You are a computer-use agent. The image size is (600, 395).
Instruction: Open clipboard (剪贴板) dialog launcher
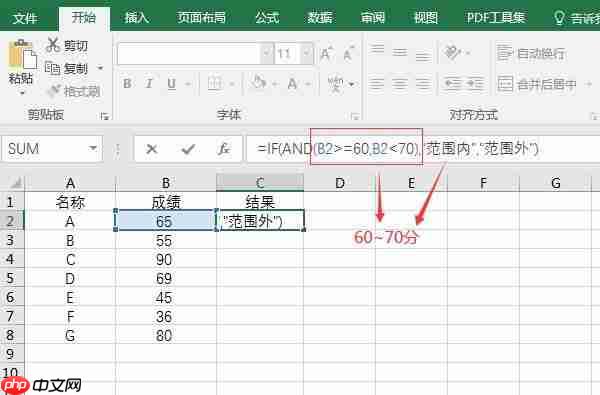(x=104, y=116)
